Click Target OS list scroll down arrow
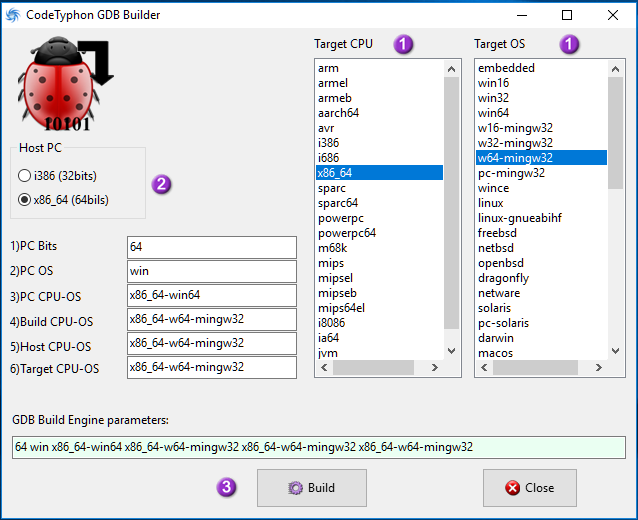 (616, 351)
